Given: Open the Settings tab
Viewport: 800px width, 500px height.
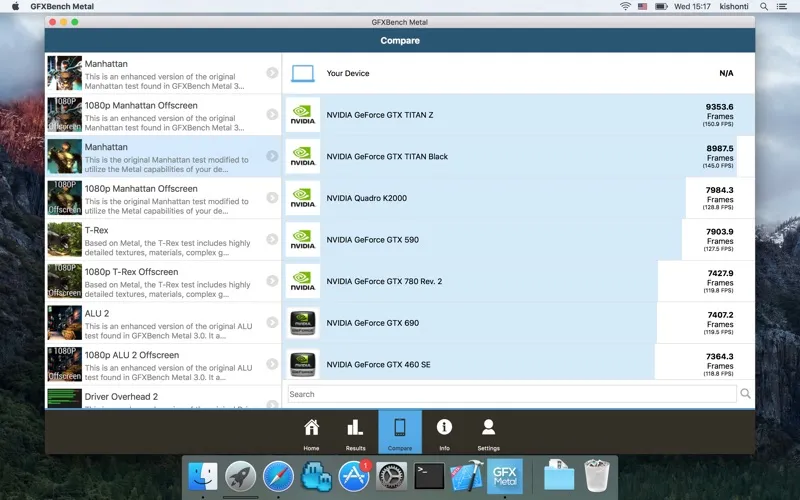Looking at the screenshot, I should click(x=488, y=432).
